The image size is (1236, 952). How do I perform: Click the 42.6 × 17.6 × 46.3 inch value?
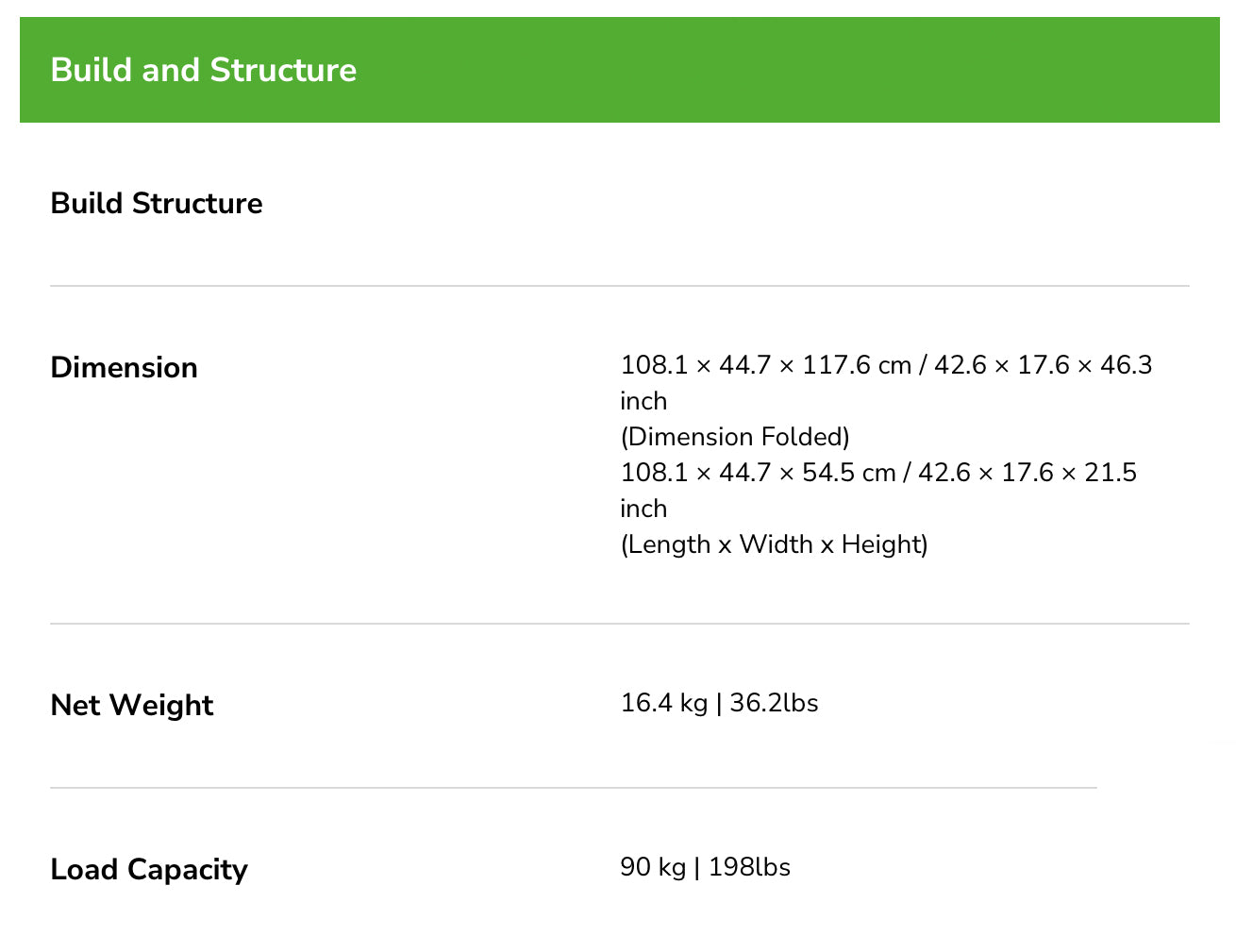(1043, 365)
